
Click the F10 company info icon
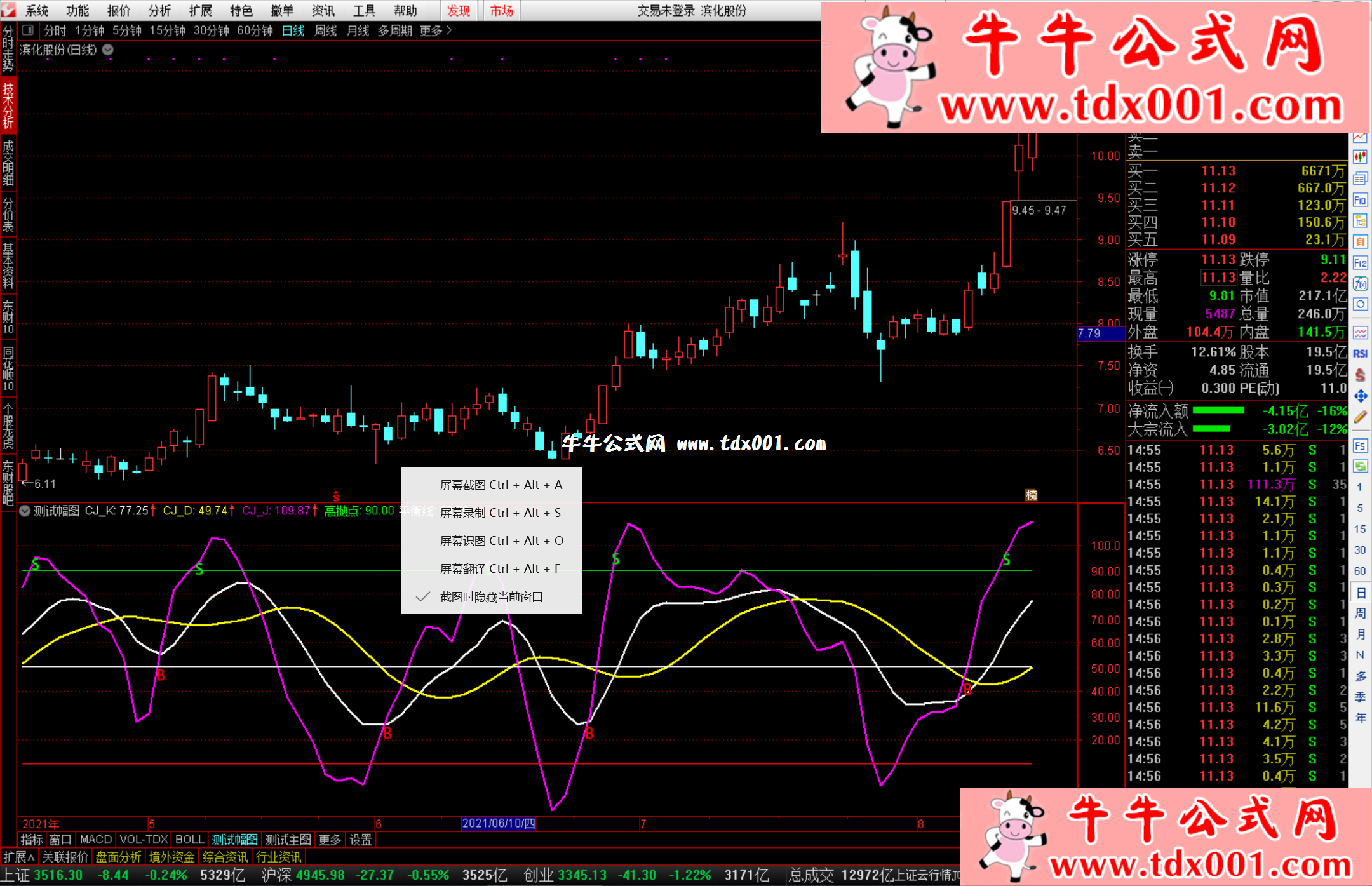point(1360,200)
